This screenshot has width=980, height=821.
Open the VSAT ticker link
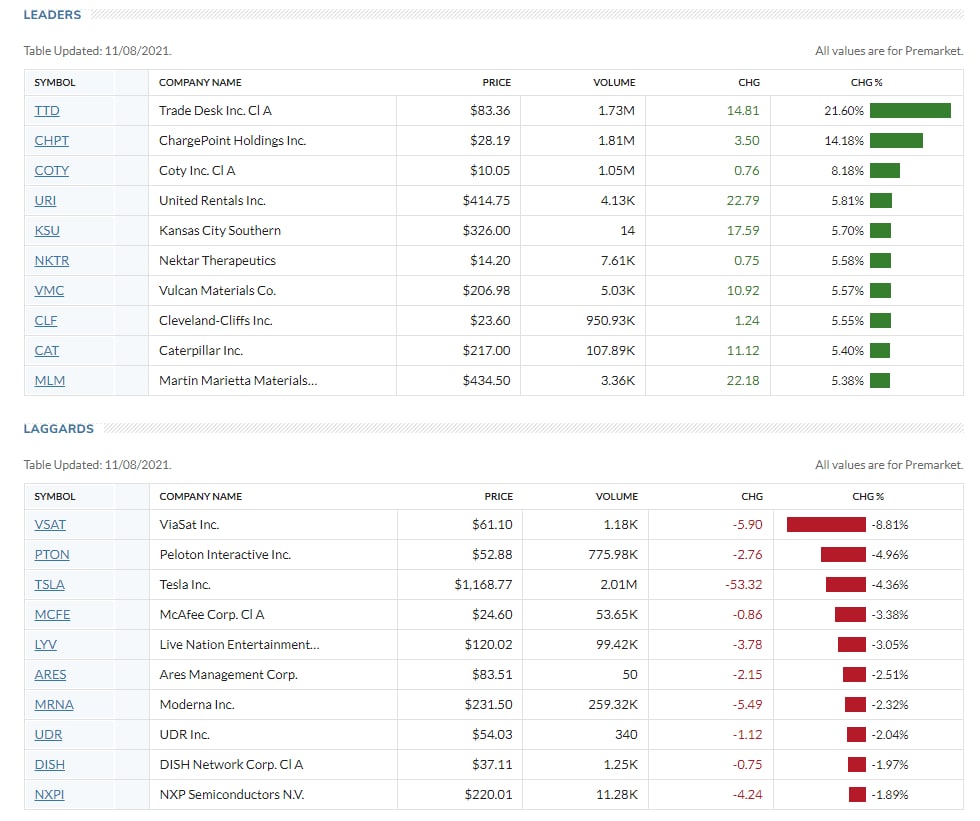(x=50, y=525)
